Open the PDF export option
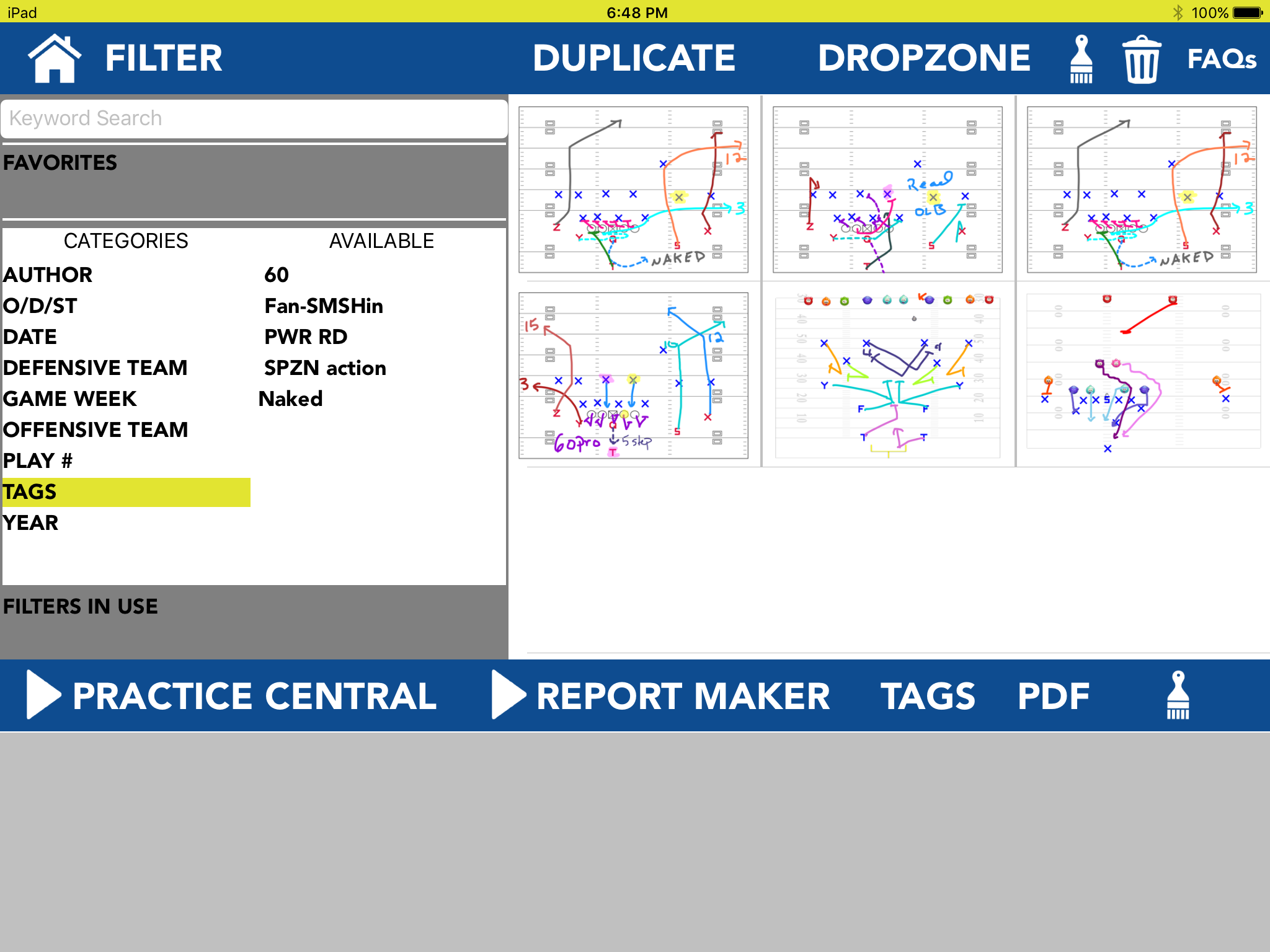Screen dimensions: 1270x952 1053,695
